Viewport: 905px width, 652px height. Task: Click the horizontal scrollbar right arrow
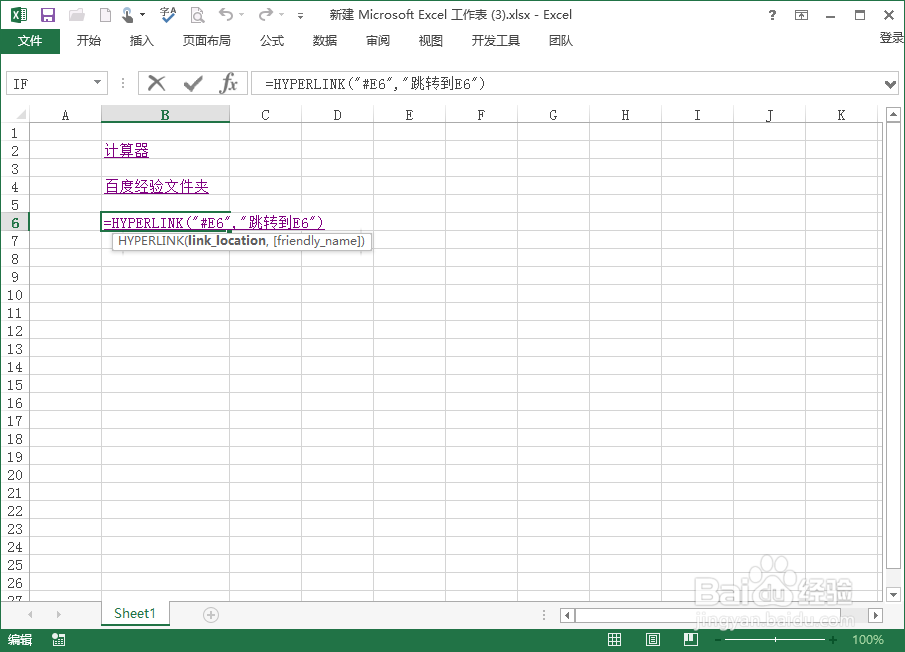pyautogui.click(x=876, y=616)
